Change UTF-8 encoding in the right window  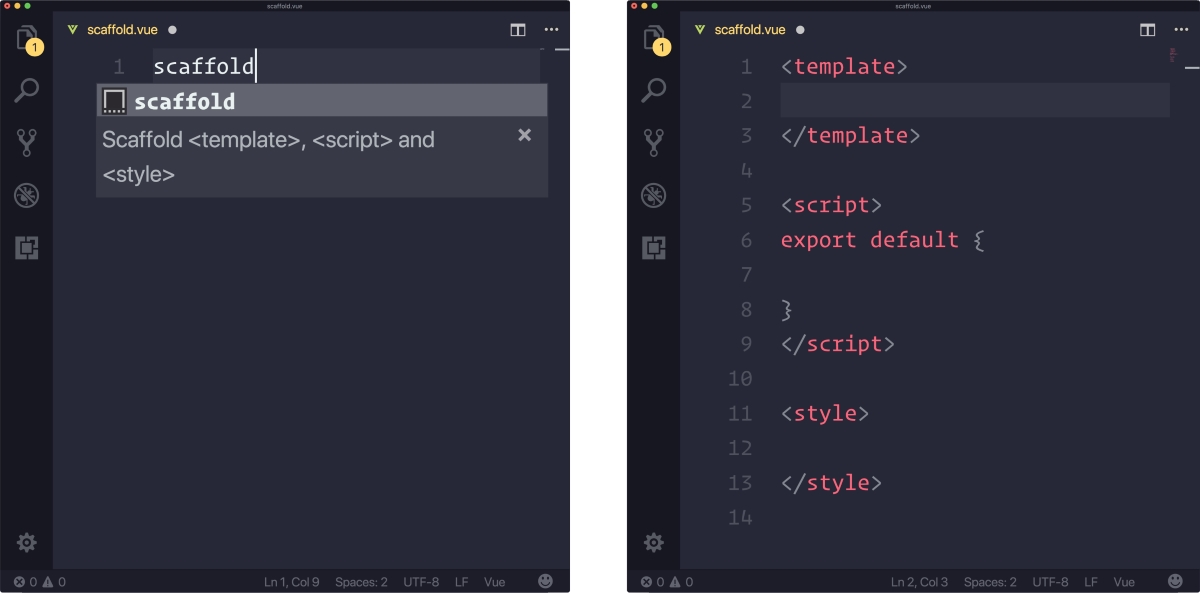[1050, 581]
